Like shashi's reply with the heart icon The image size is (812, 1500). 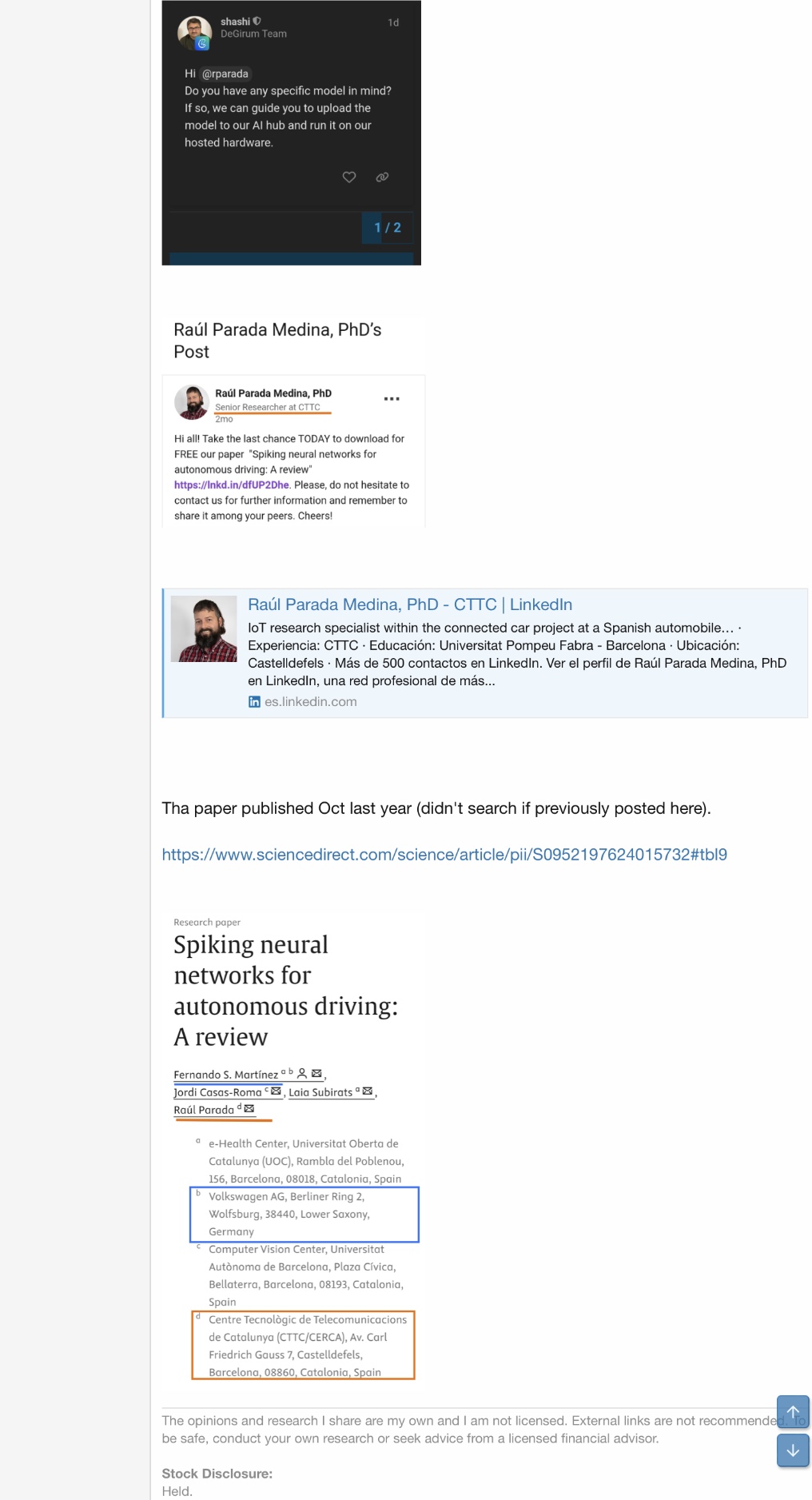tap(349, 177)
